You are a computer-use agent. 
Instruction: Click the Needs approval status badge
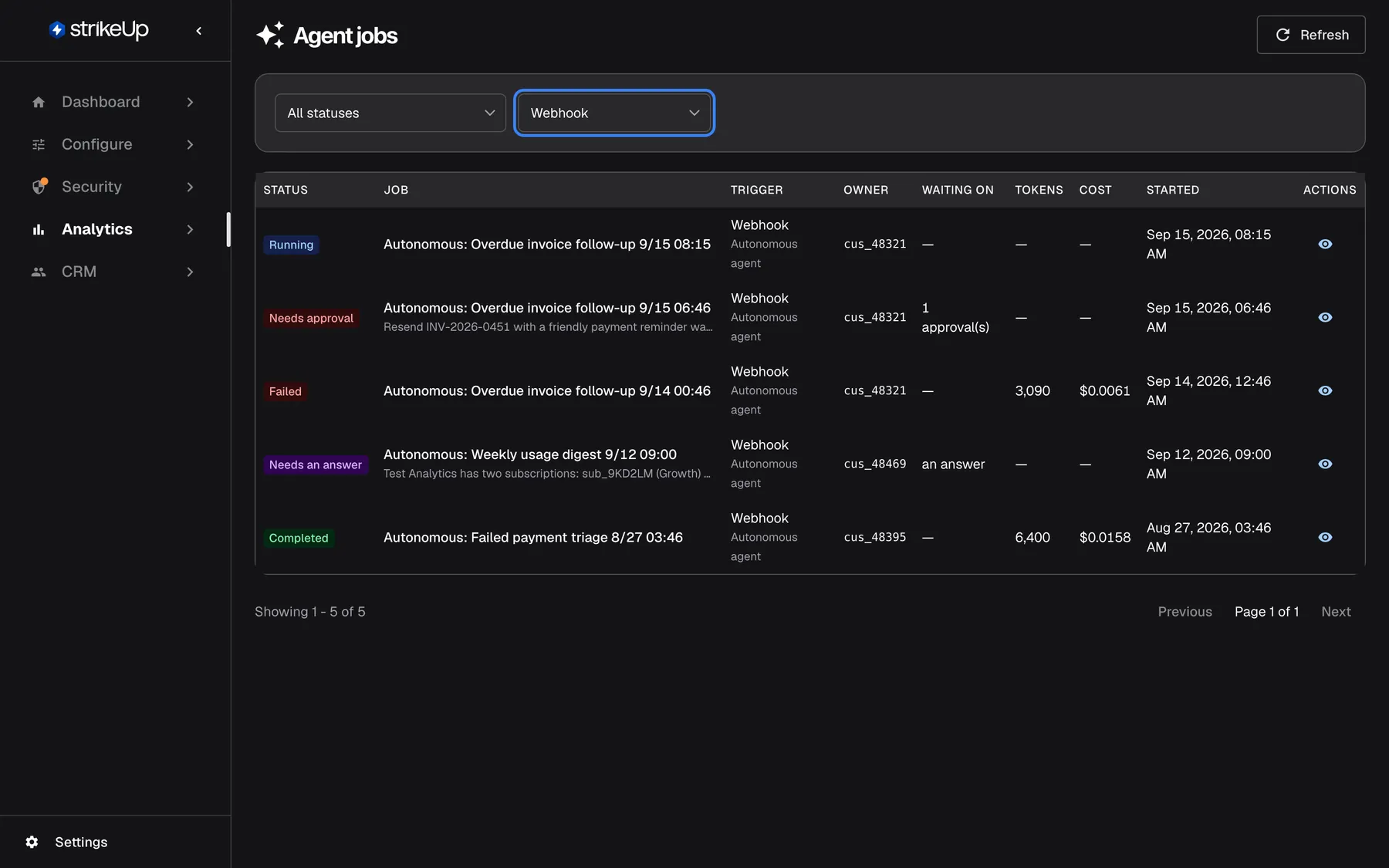coord(311,318)
